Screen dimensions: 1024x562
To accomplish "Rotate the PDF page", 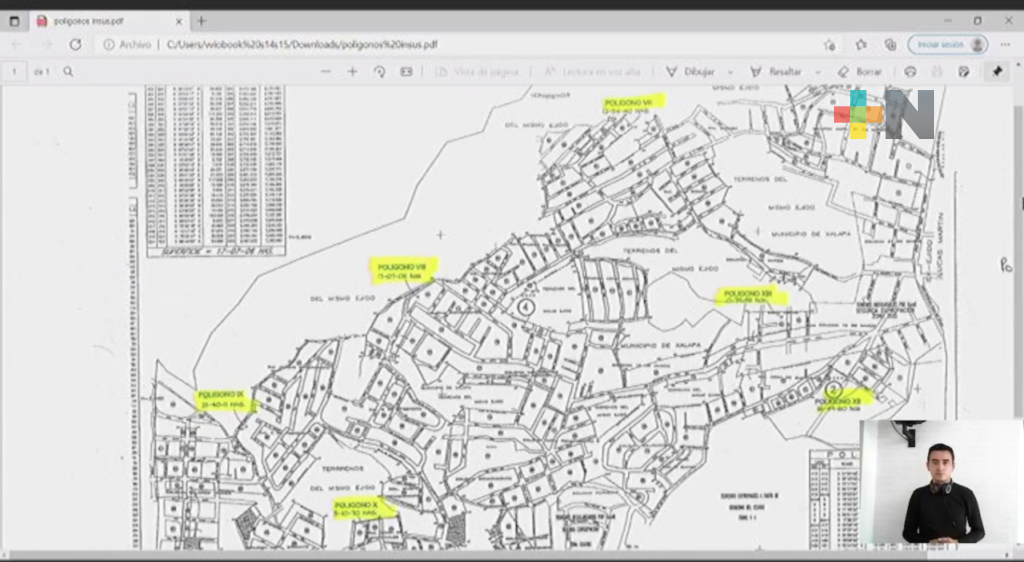I will [379, 72].
